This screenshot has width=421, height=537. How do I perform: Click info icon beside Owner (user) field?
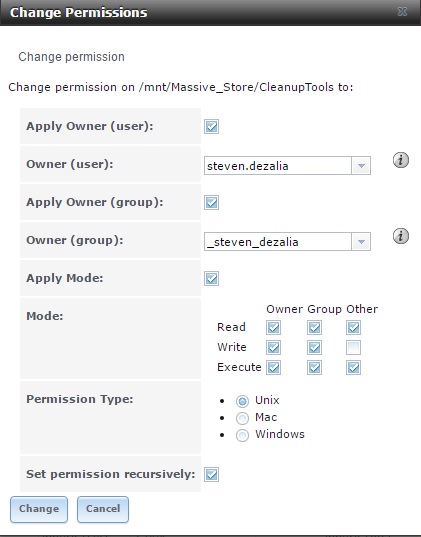coord(400,160)
